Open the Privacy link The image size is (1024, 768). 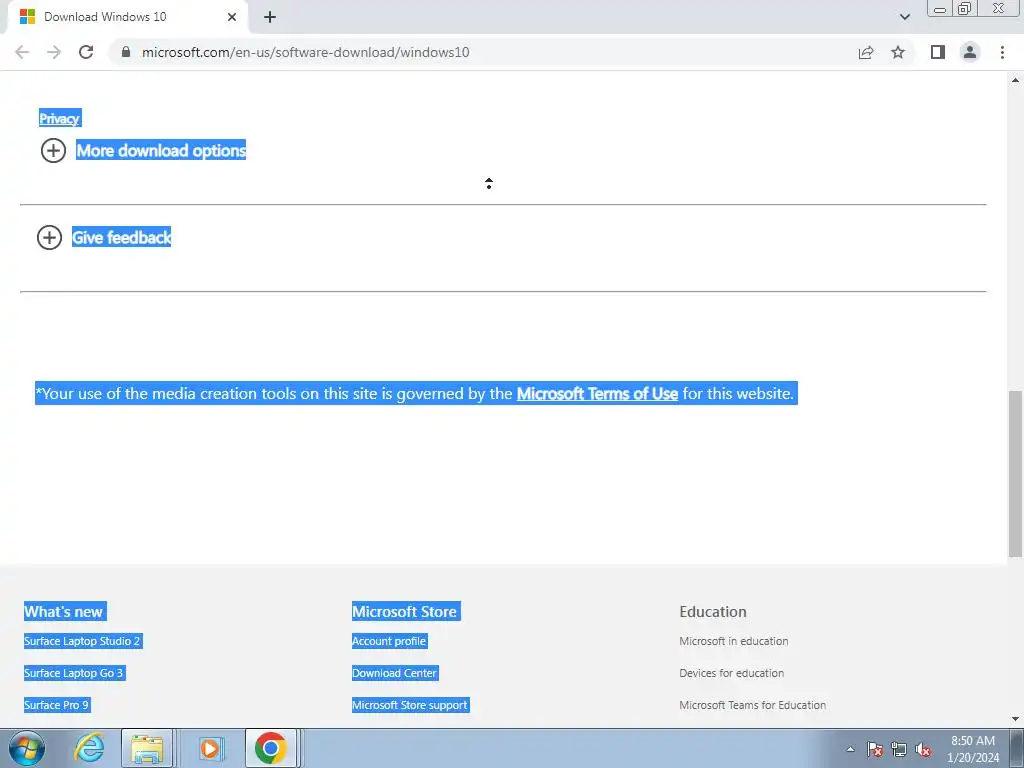[59, 118]
